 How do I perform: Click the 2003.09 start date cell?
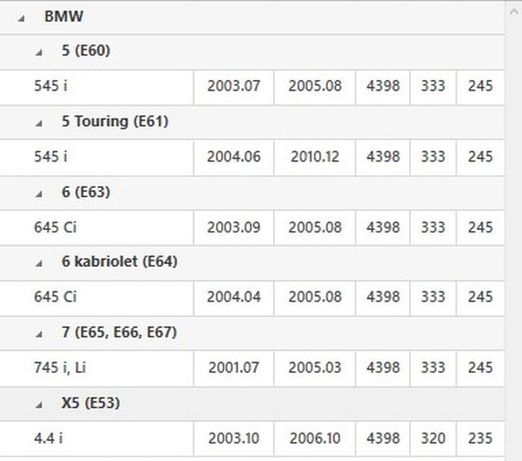coord(234,228)
